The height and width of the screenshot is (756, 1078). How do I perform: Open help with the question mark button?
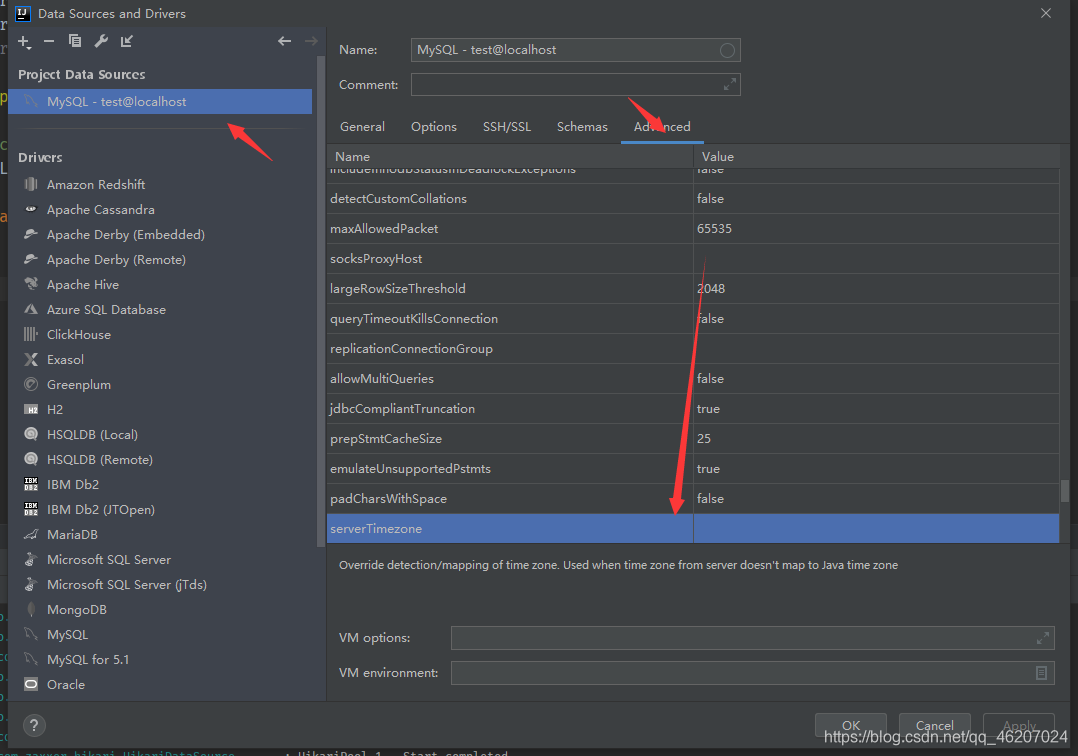click(34, 725)
